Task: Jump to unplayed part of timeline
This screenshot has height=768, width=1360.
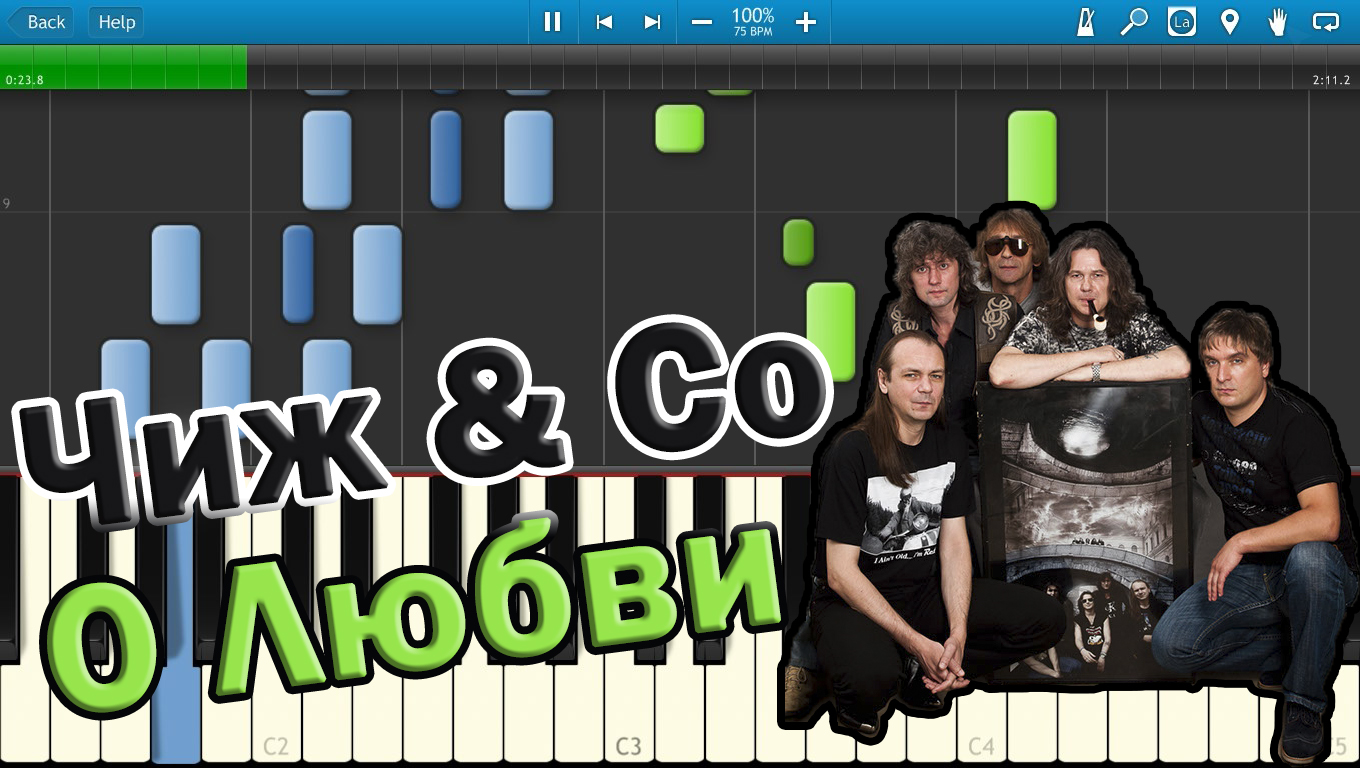Action: point(803,67)
